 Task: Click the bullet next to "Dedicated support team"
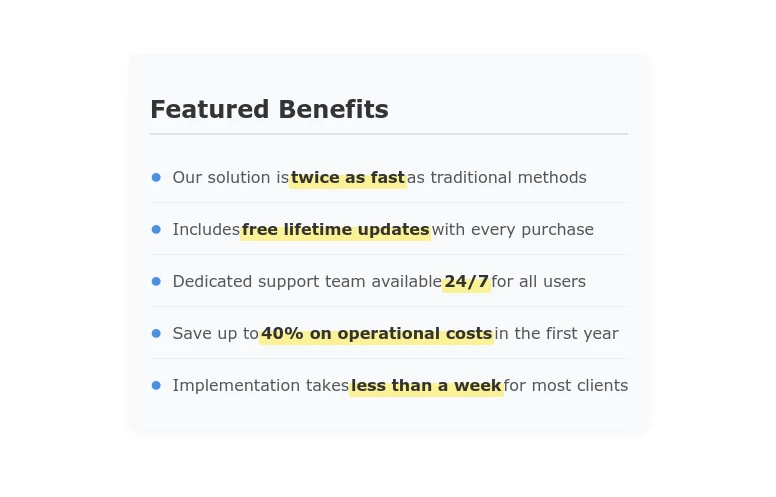click(x=156, y=281)
